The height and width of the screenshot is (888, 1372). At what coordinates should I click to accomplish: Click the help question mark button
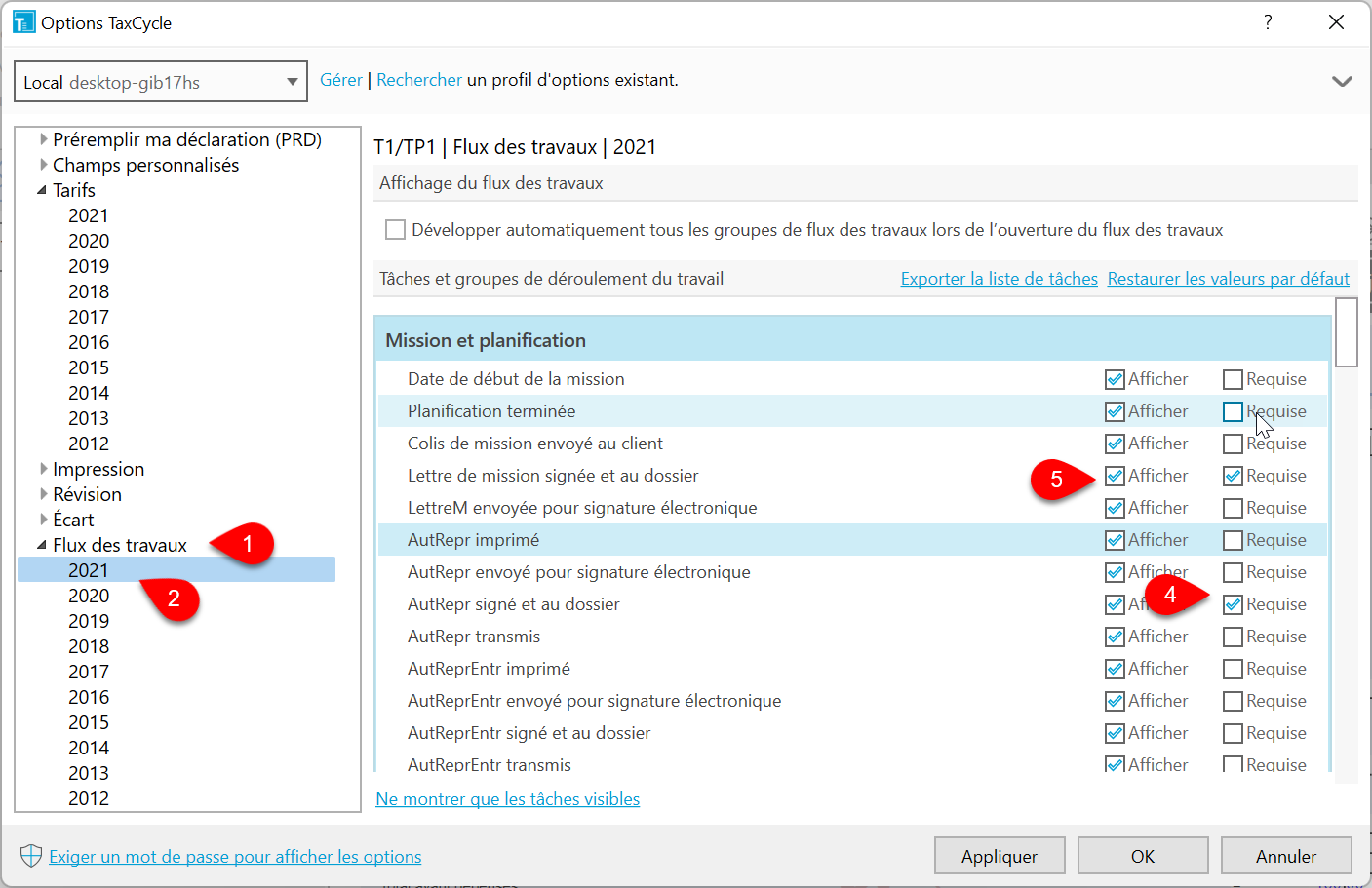point(1268,22)
